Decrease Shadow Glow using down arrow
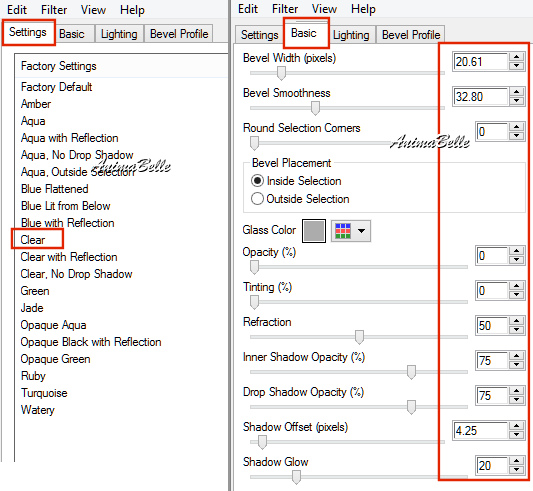Image resolution: width=533 pixels, height=491 pixels. (517, 470)
